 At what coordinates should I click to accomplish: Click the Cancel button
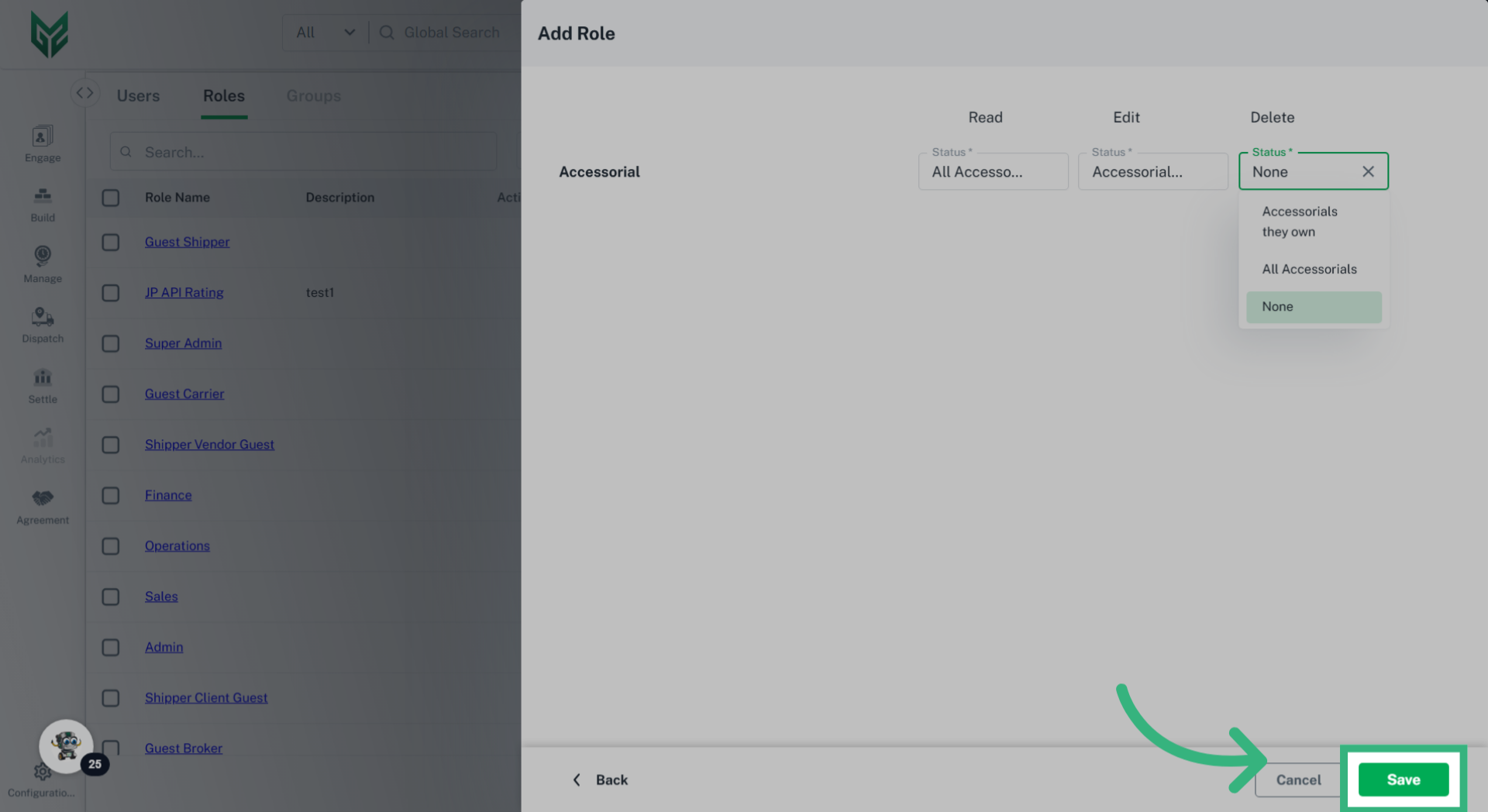click(1298, 780)
